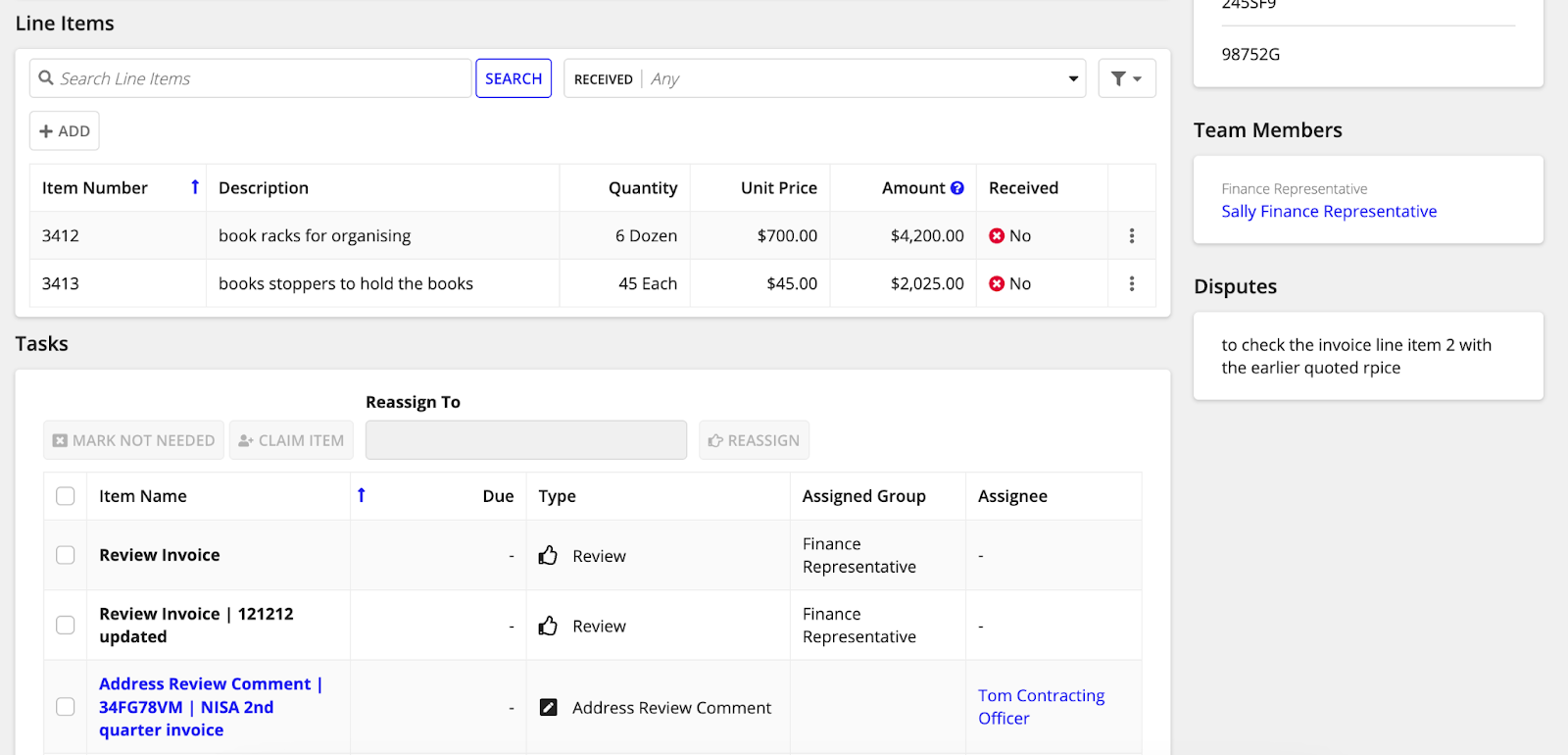Focus the Search Line Items field
This screenshot has width=1568, height=755.
click(x=251, y=78)
